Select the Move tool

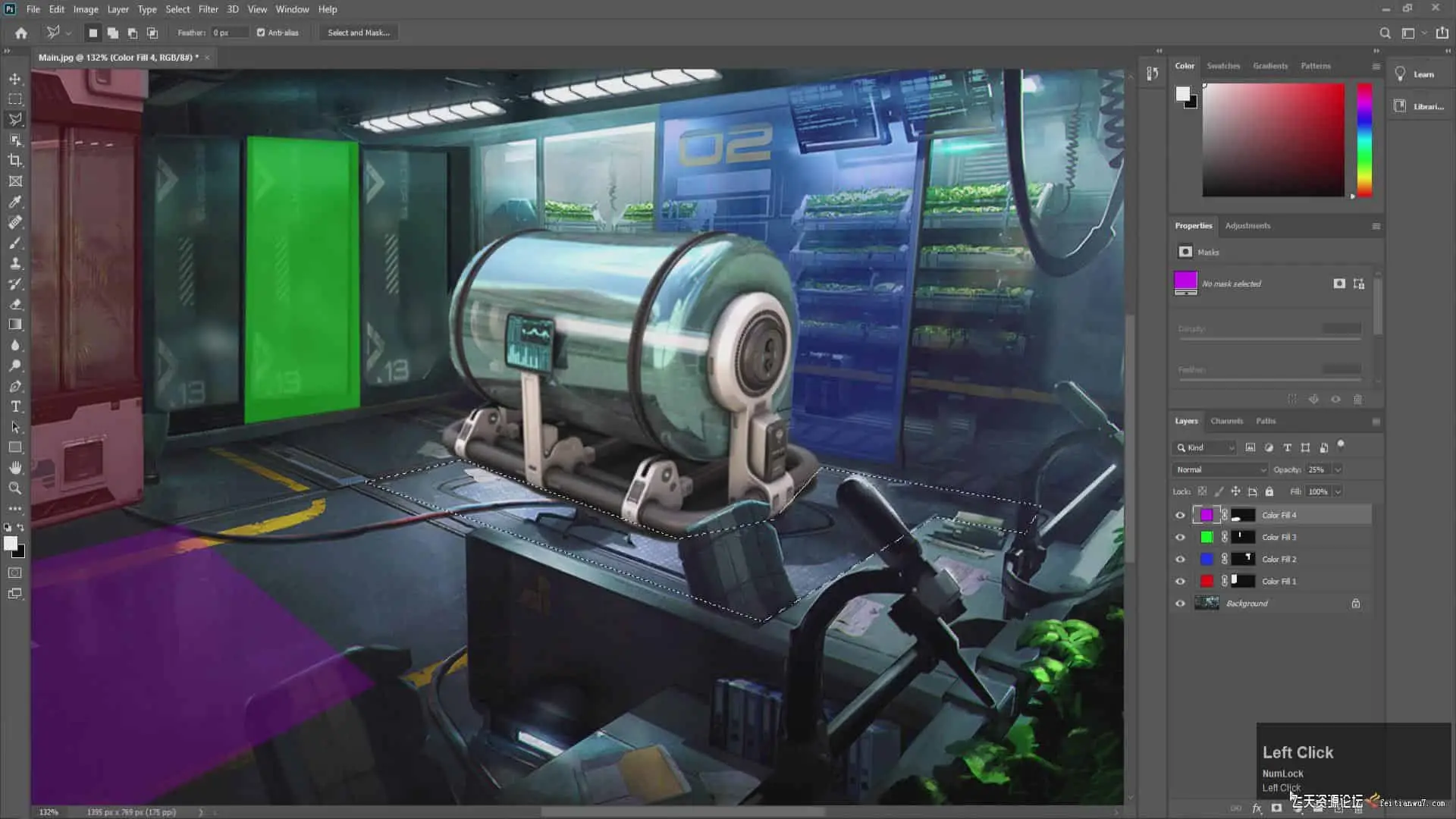(15, 79)
